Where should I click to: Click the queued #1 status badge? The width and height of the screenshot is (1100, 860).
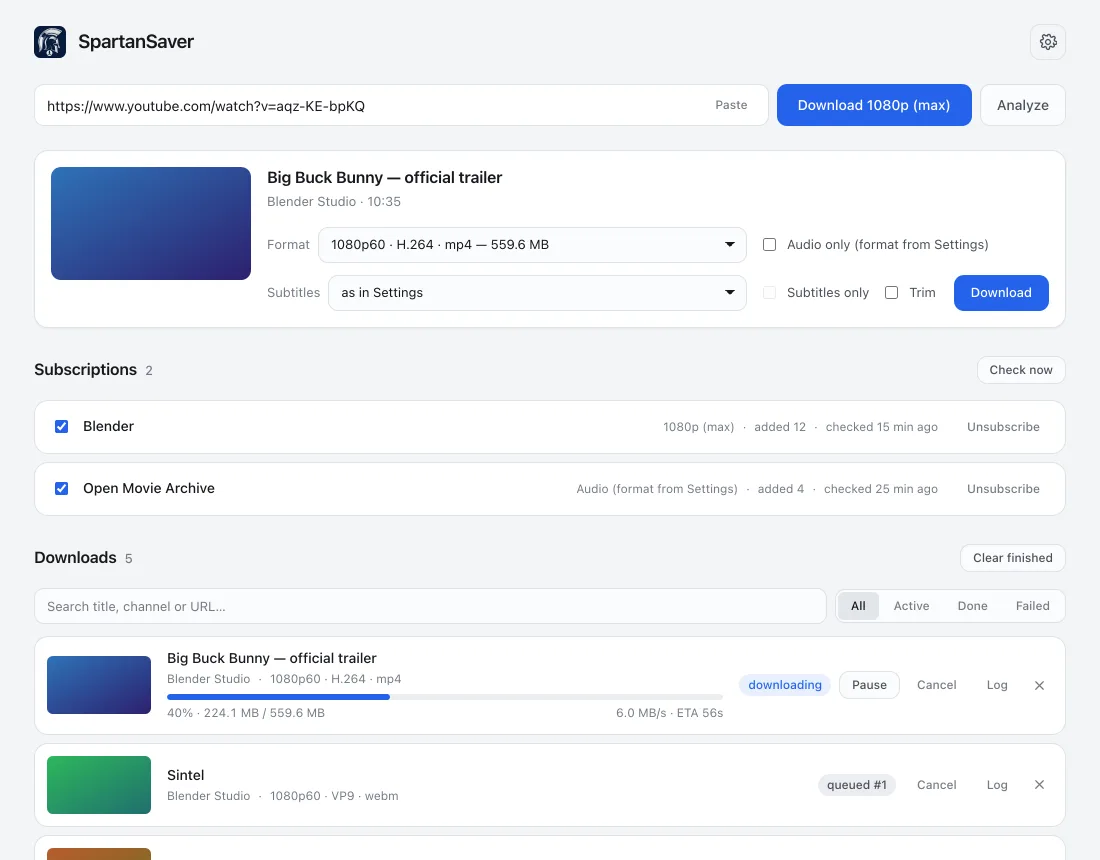(857, 785)
